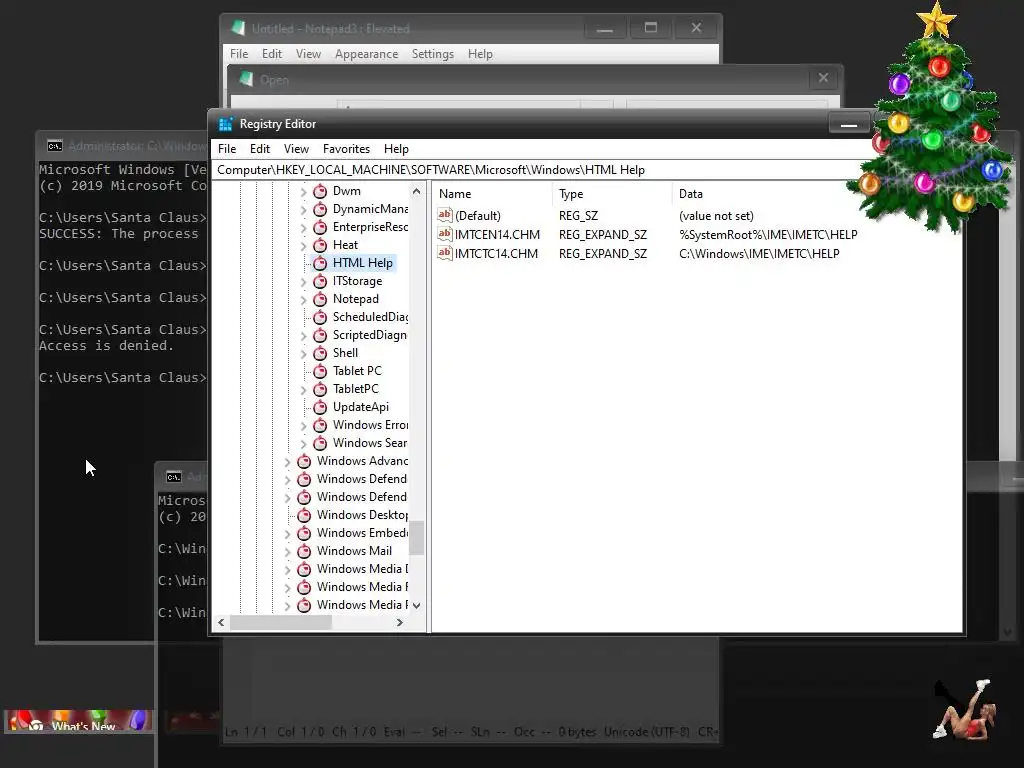Screen dimensions: 1024x768
Task: Click the tree horizontal scrollbar thumb
Action: 280,623
